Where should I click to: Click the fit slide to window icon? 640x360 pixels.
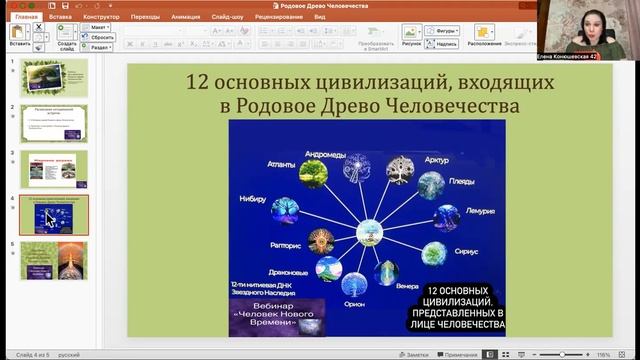coord(622,355)
